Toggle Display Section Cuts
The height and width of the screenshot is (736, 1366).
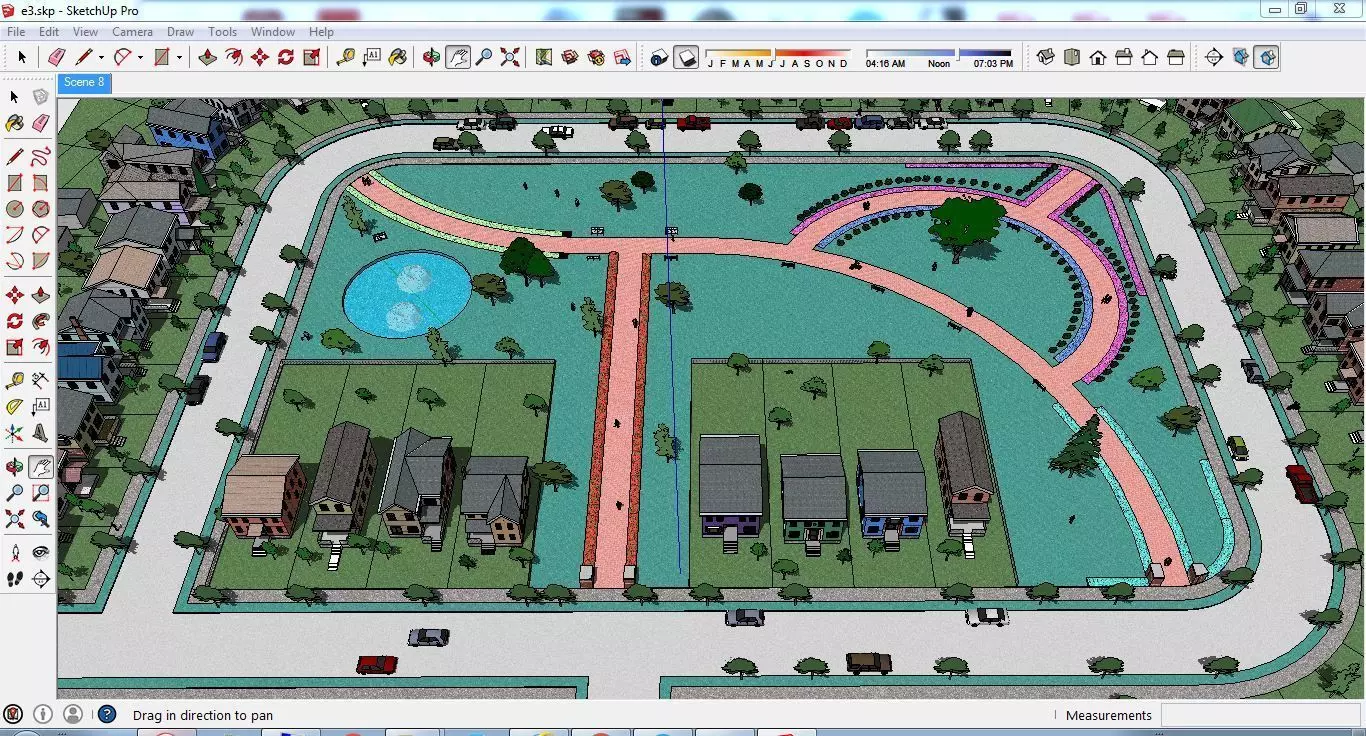click(x=1267, y=57)
